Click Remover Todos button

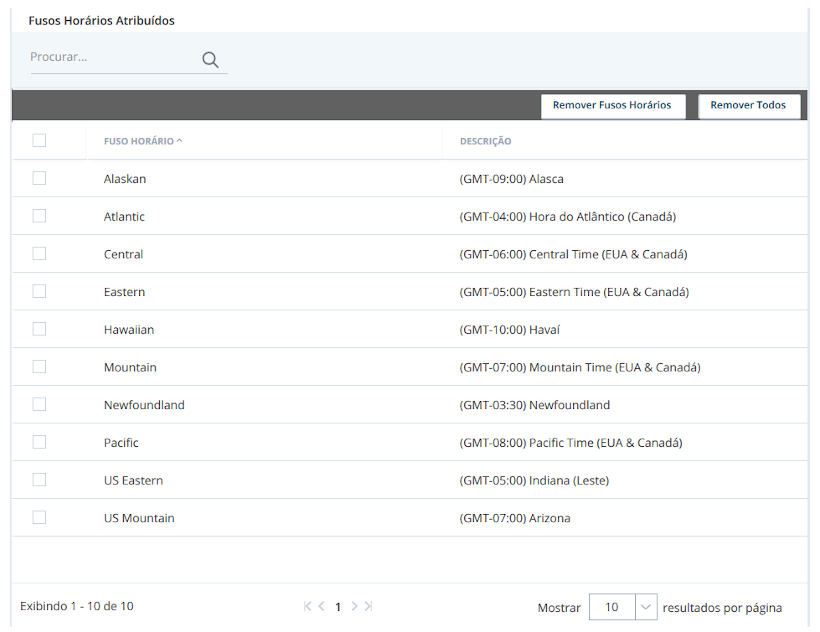click(748, 106)
